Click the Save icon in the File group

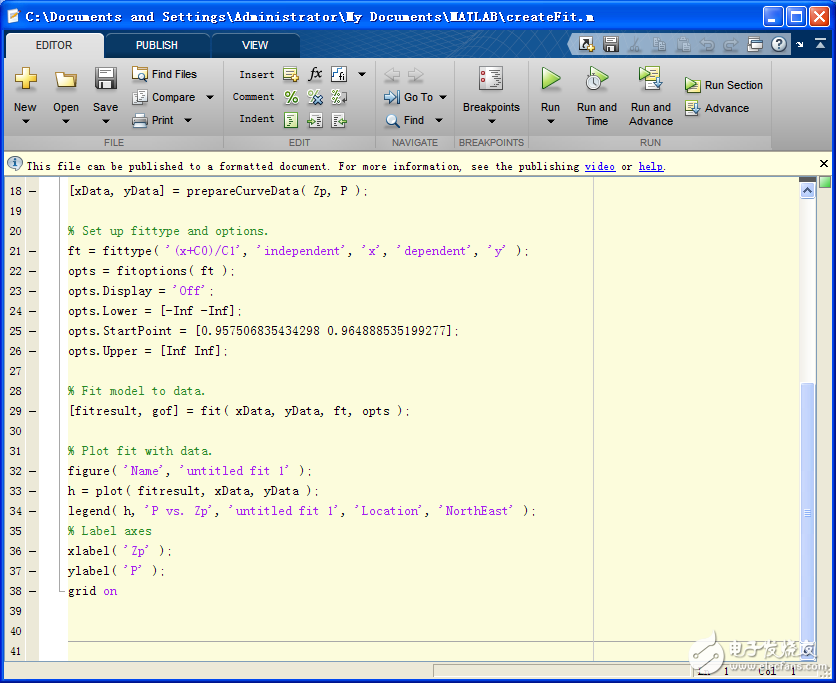tap(105, 80)
